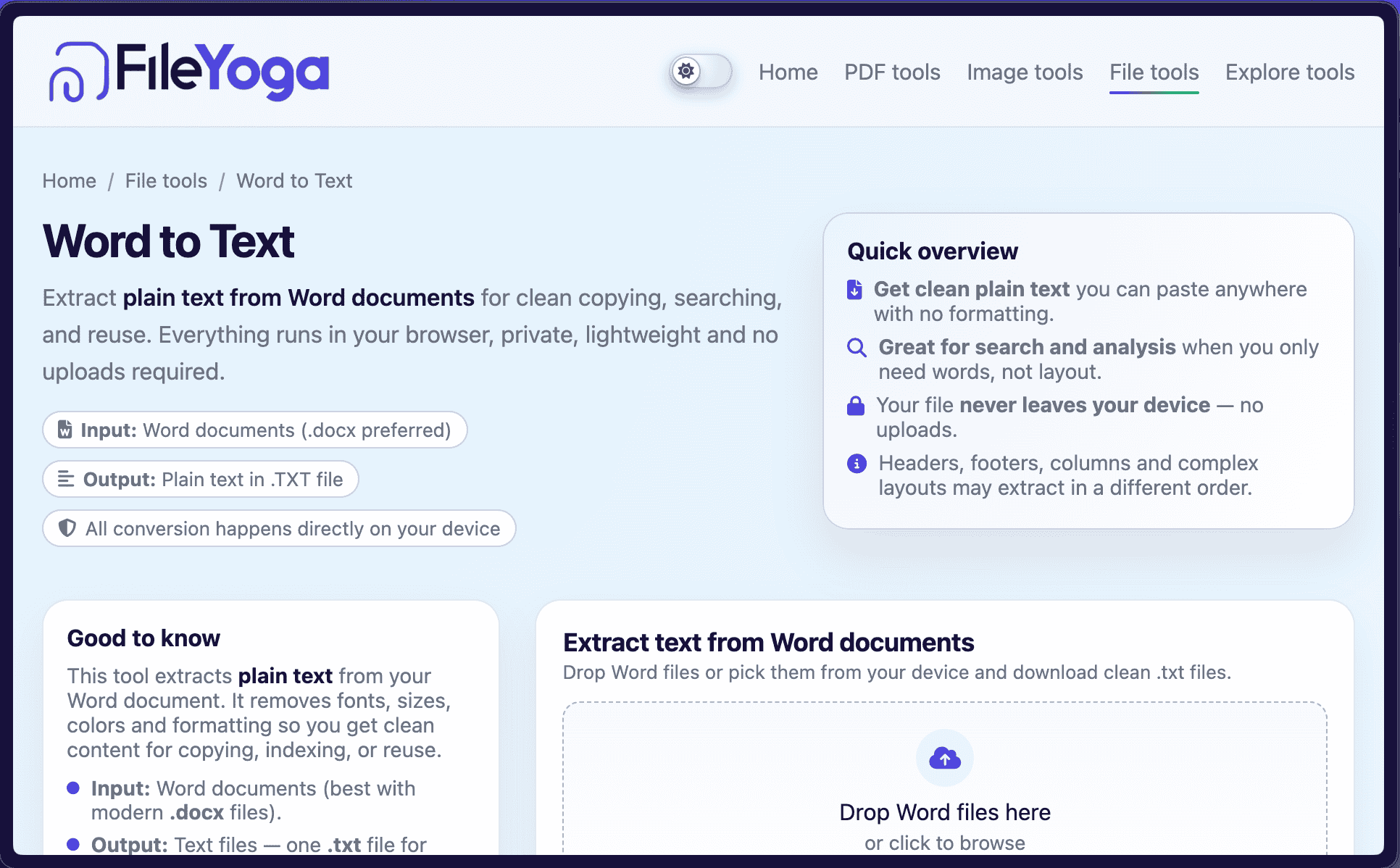
Task: Open the PDF tools menu
Action: 892,72
